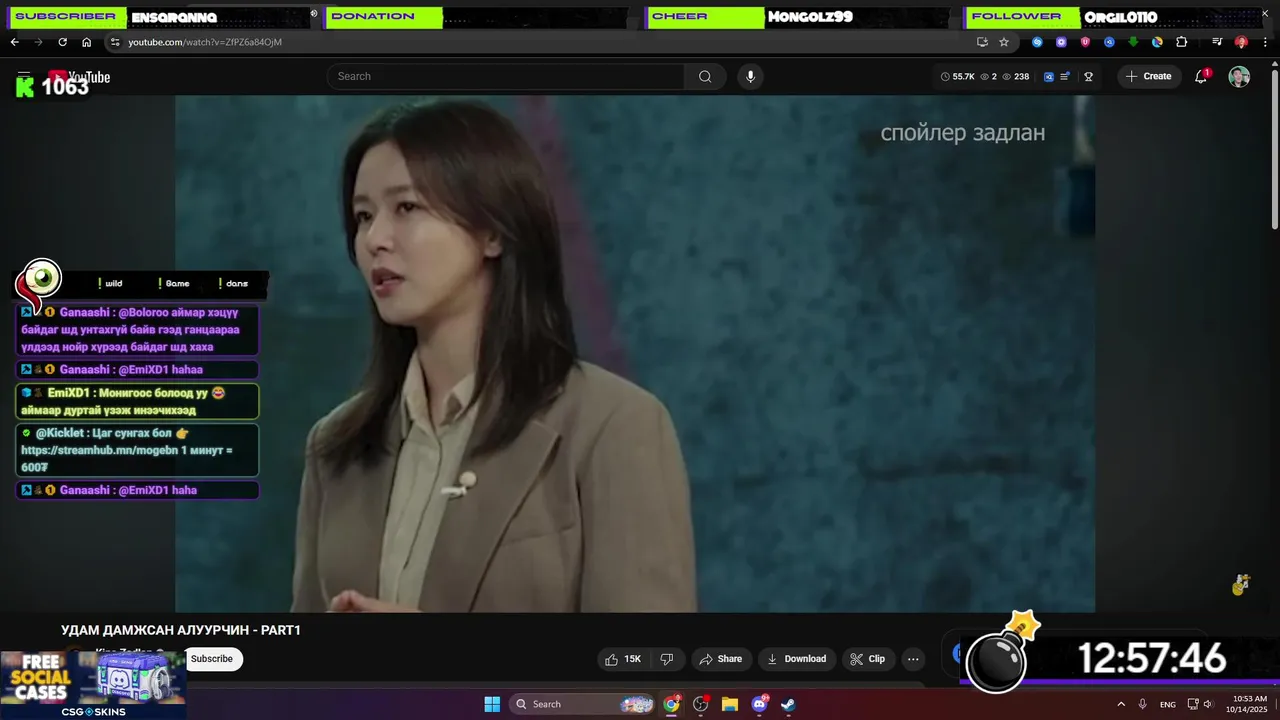Reload the YouTube page
The height and width of the screenshot is (720, 1280).
(62, 42)
